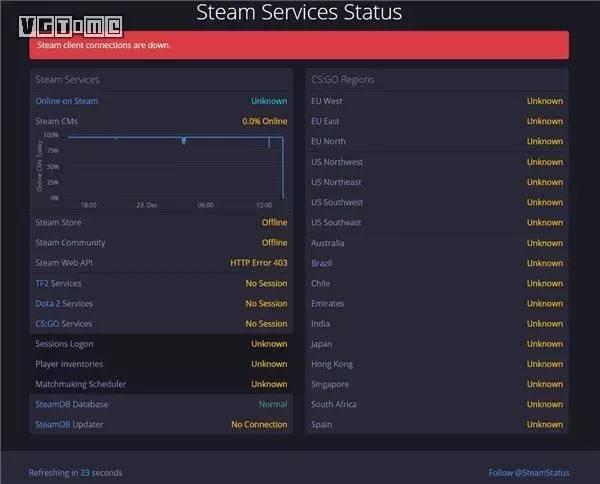Open the SteamDB Database link
The image size is (600, 484).
(x=72, y=404)
